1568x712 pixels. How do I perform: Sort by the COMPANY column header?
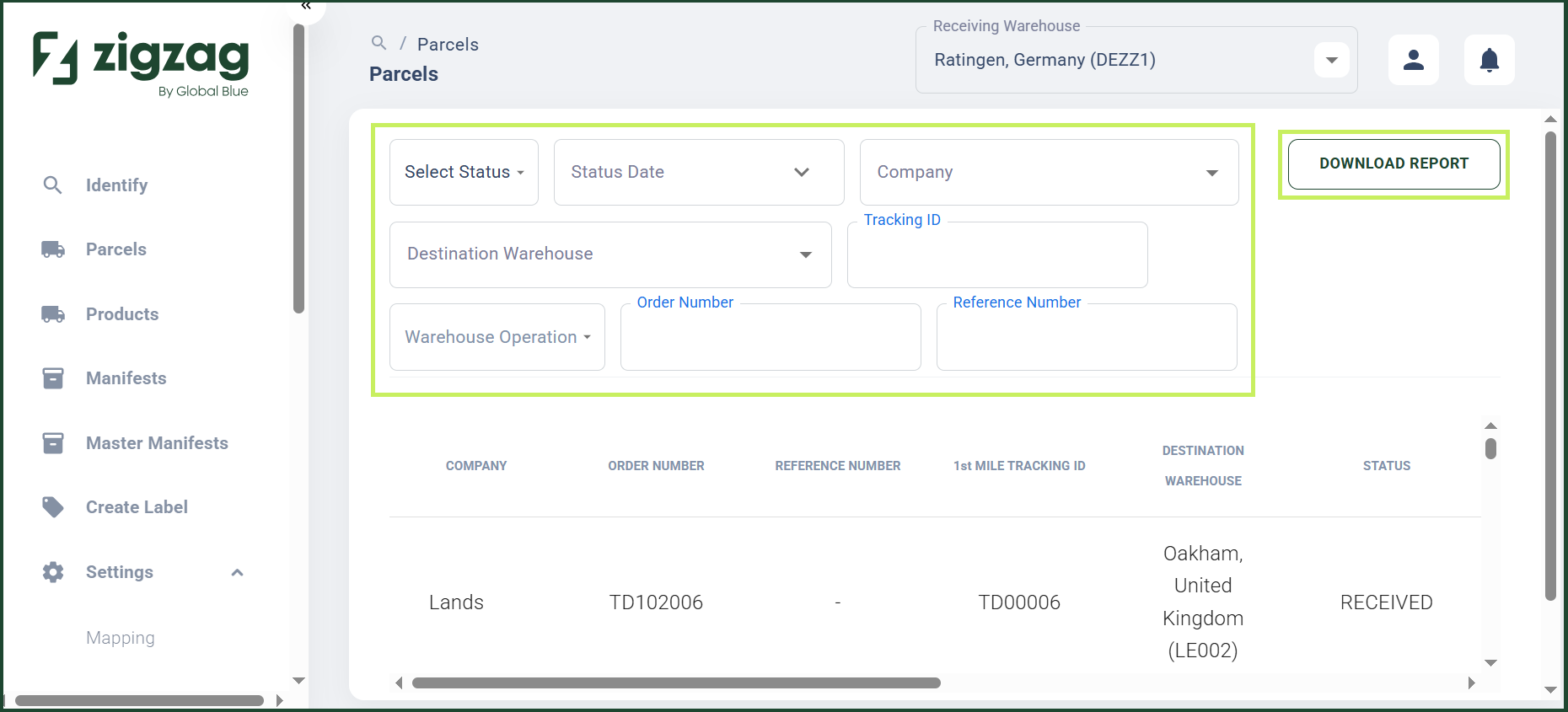(476, 466)
